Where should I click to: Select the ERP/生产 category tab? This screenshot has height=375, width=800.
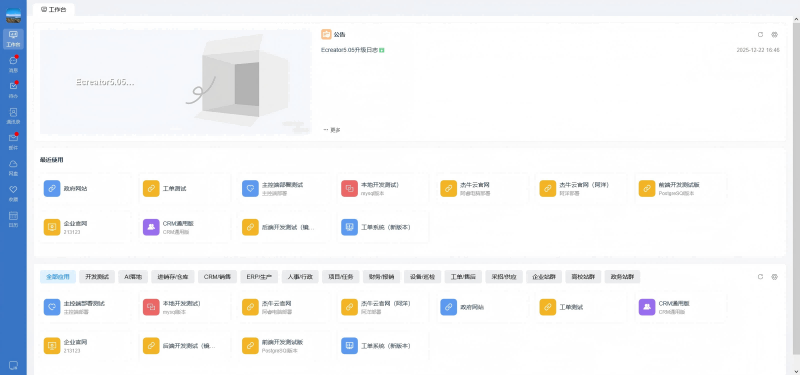click(259, 277)
